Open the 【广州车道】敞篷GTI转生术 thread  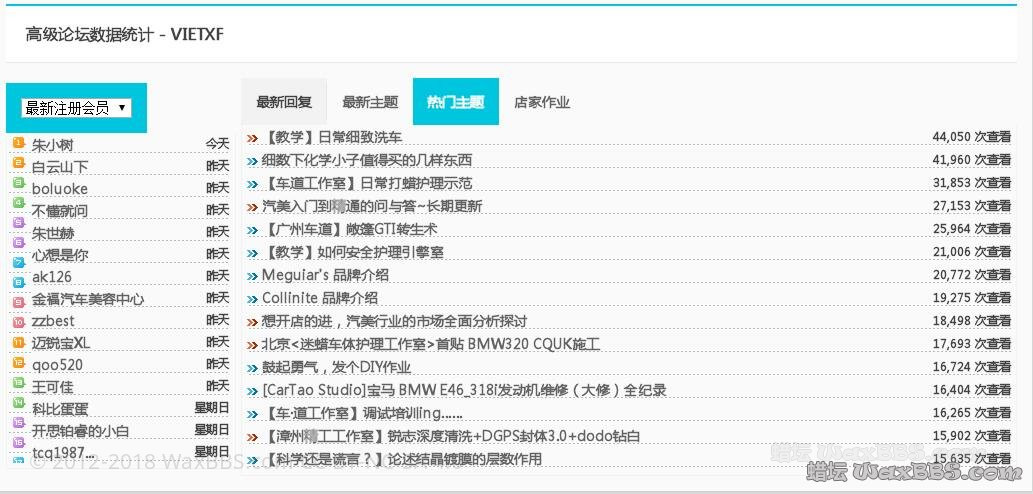[x=349, y=229]
